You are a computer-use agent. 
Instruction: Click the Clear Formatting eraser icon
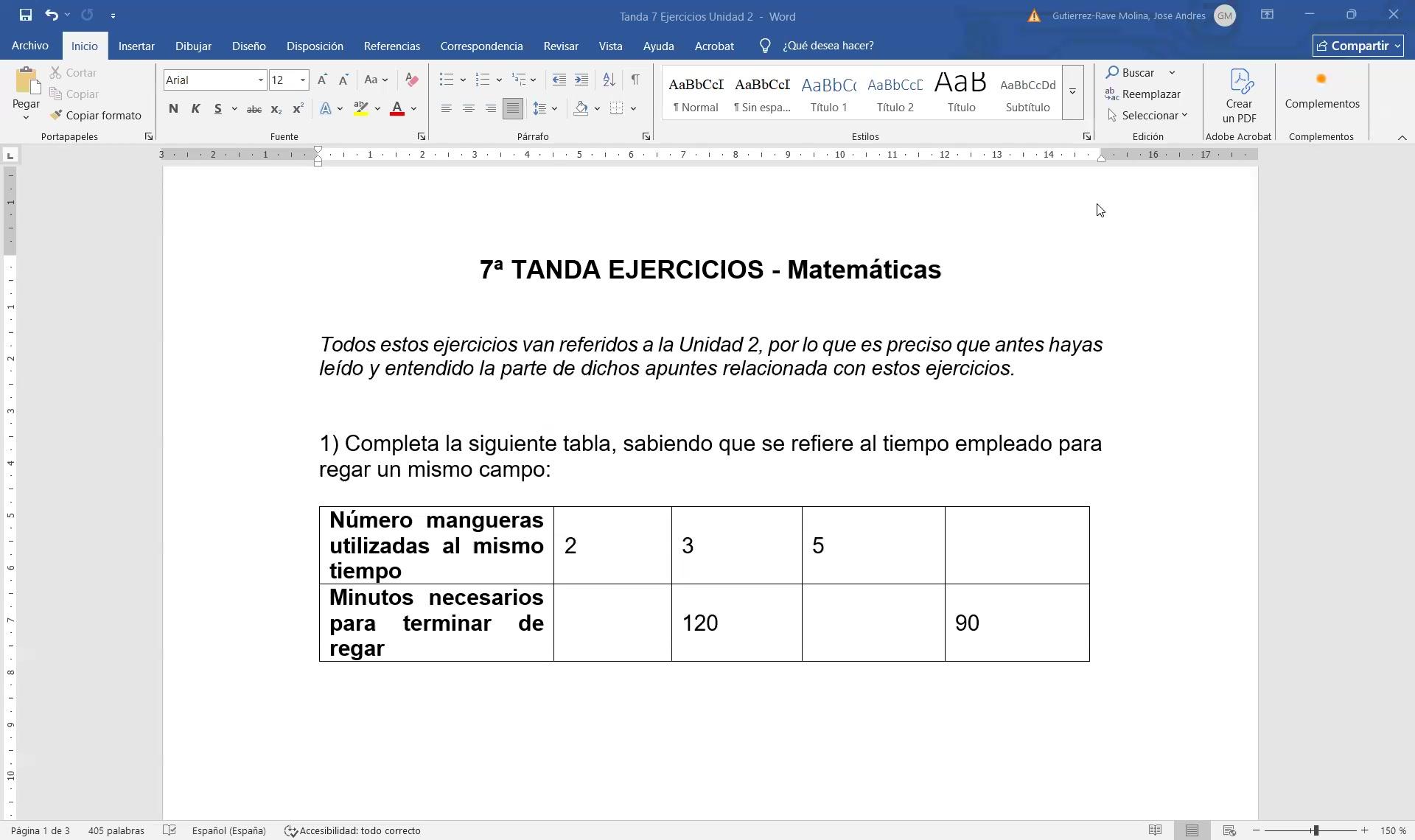click(x=412, y=80)
